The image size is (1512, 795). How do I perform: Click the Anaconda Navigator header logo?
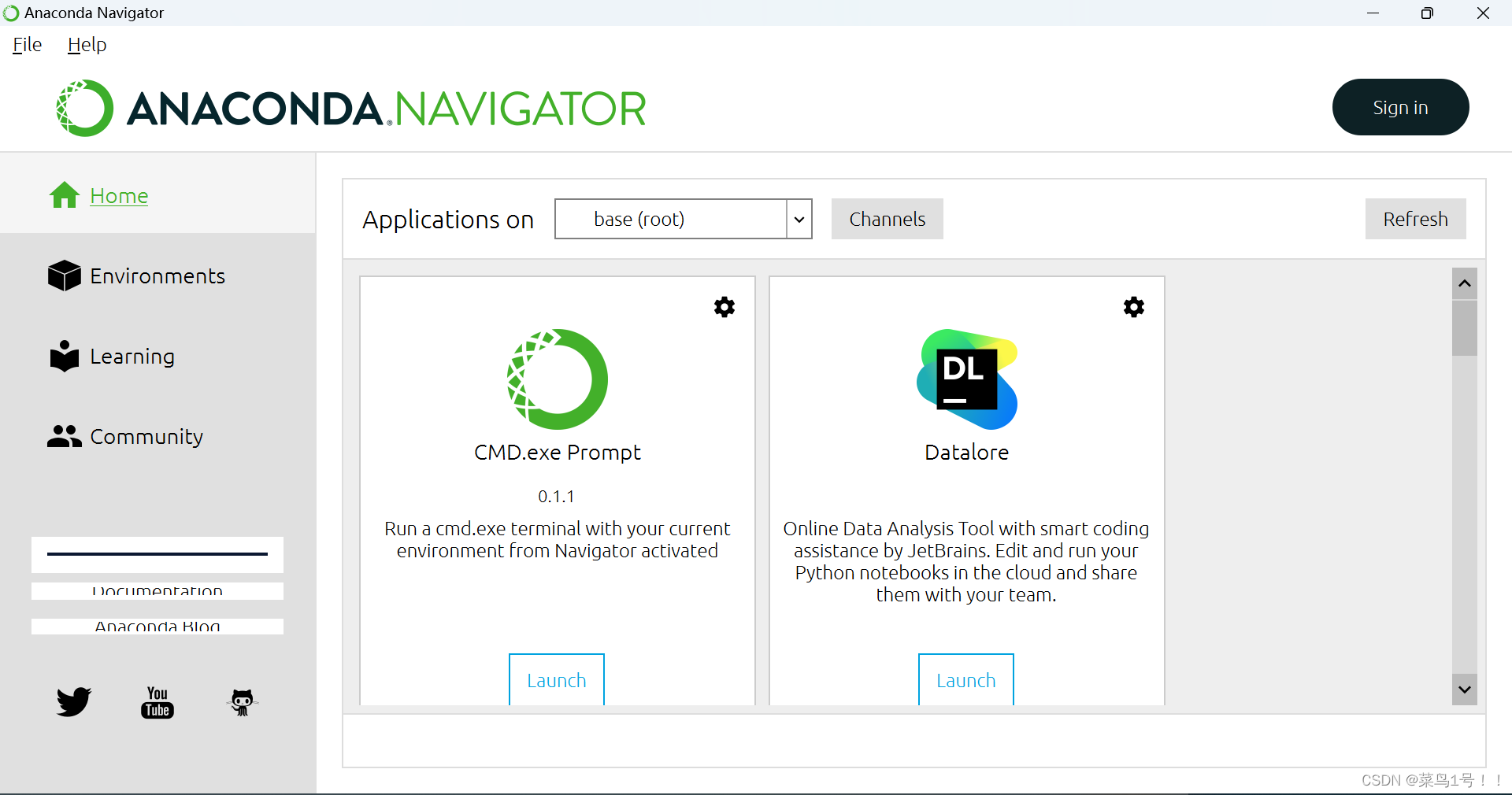click(351, 108)
